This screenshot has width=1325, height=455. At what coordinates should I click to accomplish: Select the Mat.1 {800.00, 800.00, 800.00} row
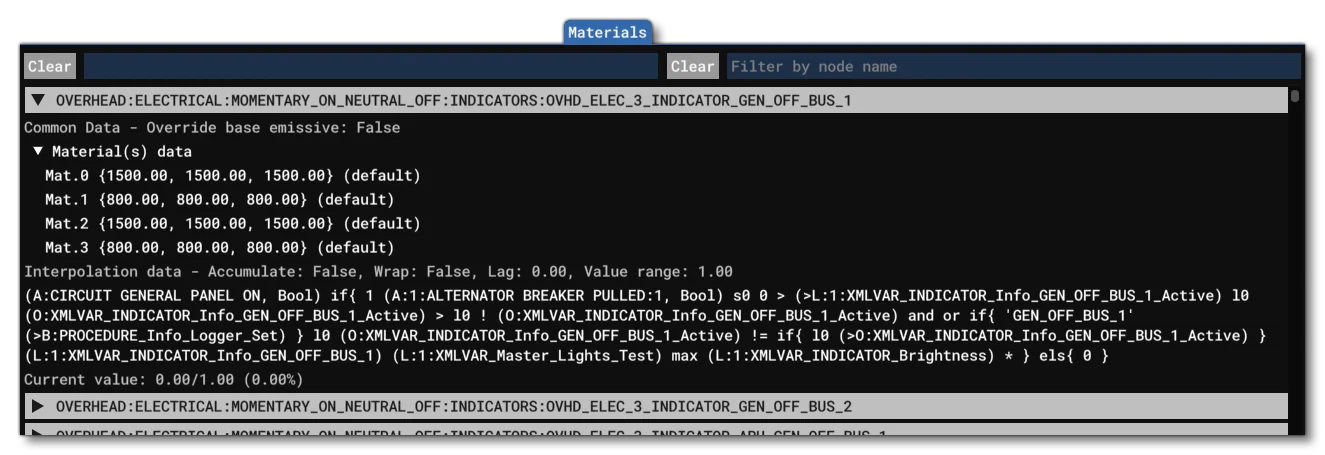tap(220, 199)
